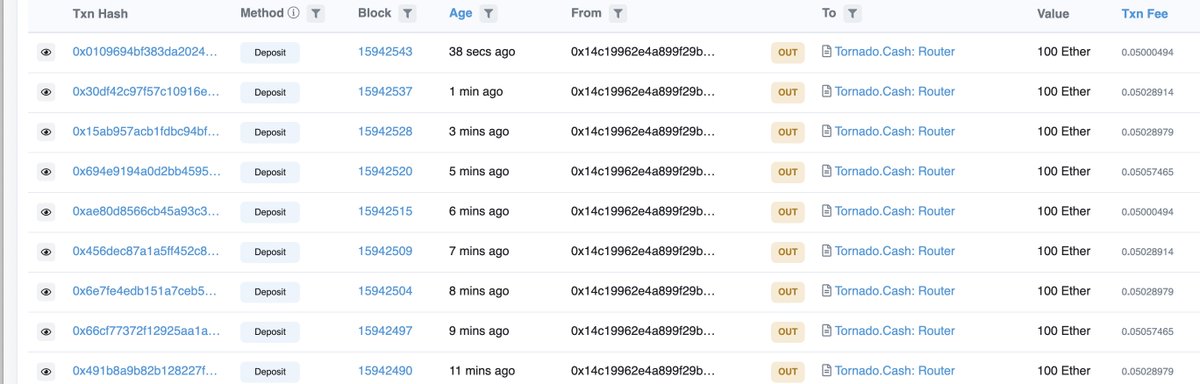Preview transaction 0x30df42c97f57c10916e with the eye icon
This screenshot has height=384, width=1200.
46,92
